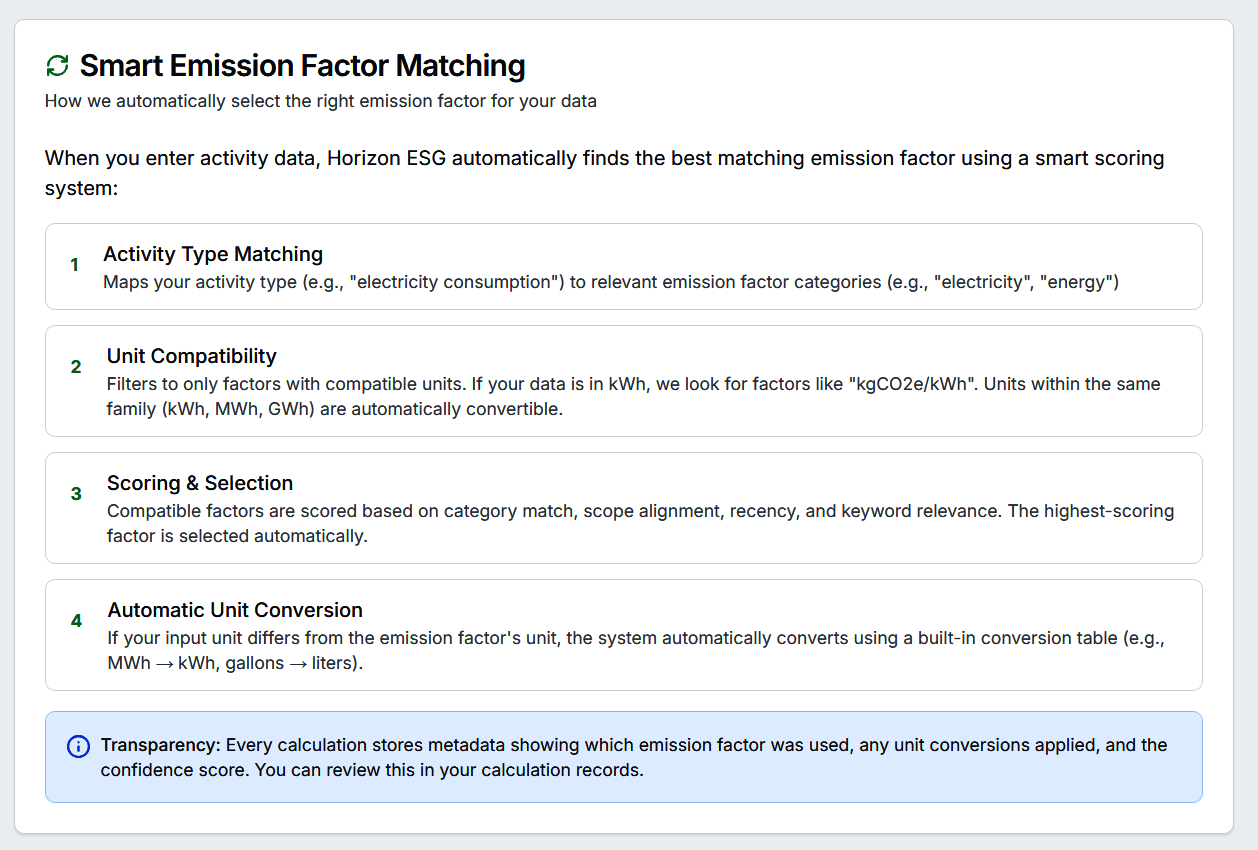Click the Scoring & Selection description text
This screenshot has height=850, width=1258.
click(641, 524)
